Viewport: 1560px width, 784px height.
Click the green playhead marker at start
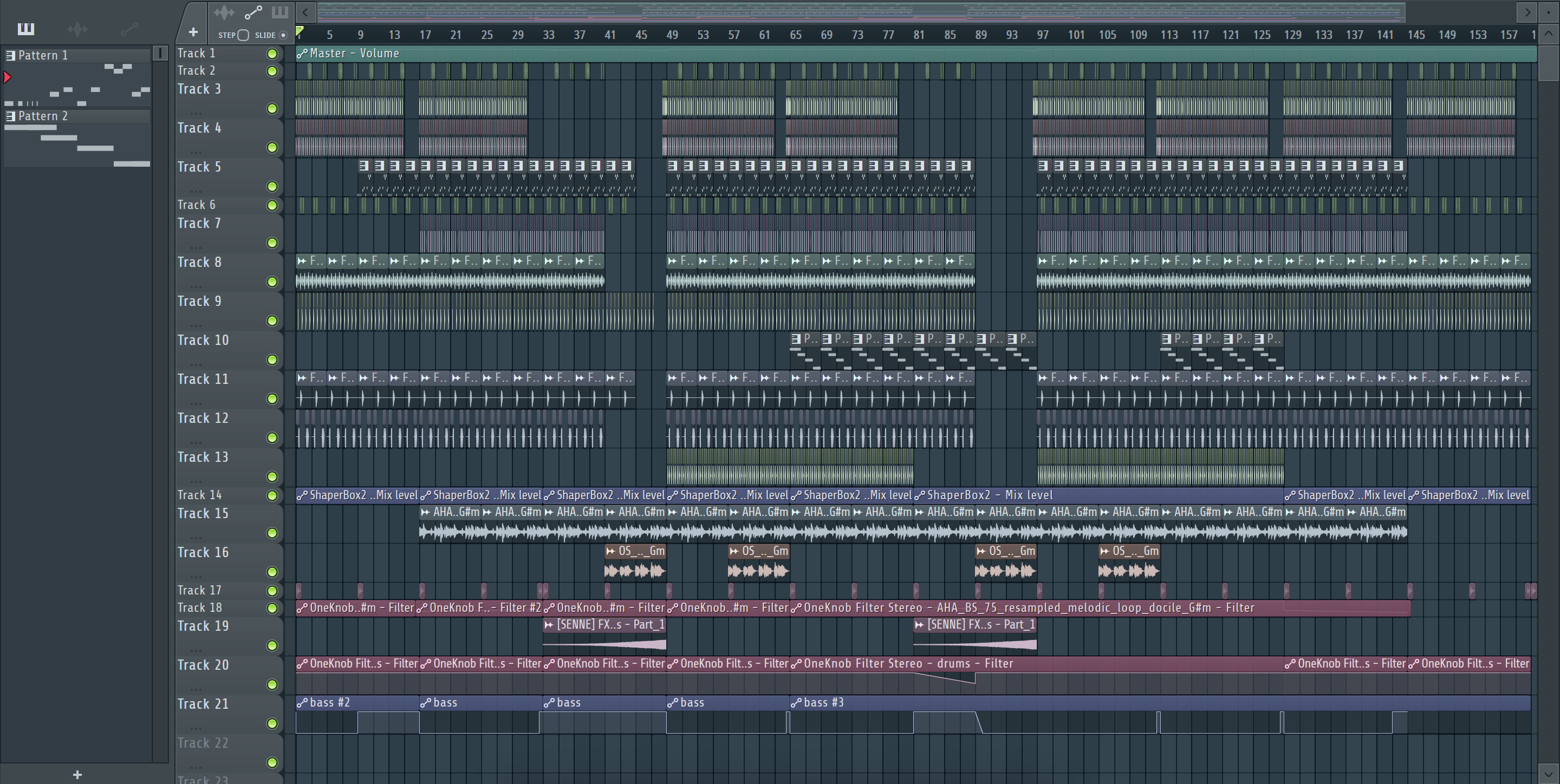click(x=300, y=31)
